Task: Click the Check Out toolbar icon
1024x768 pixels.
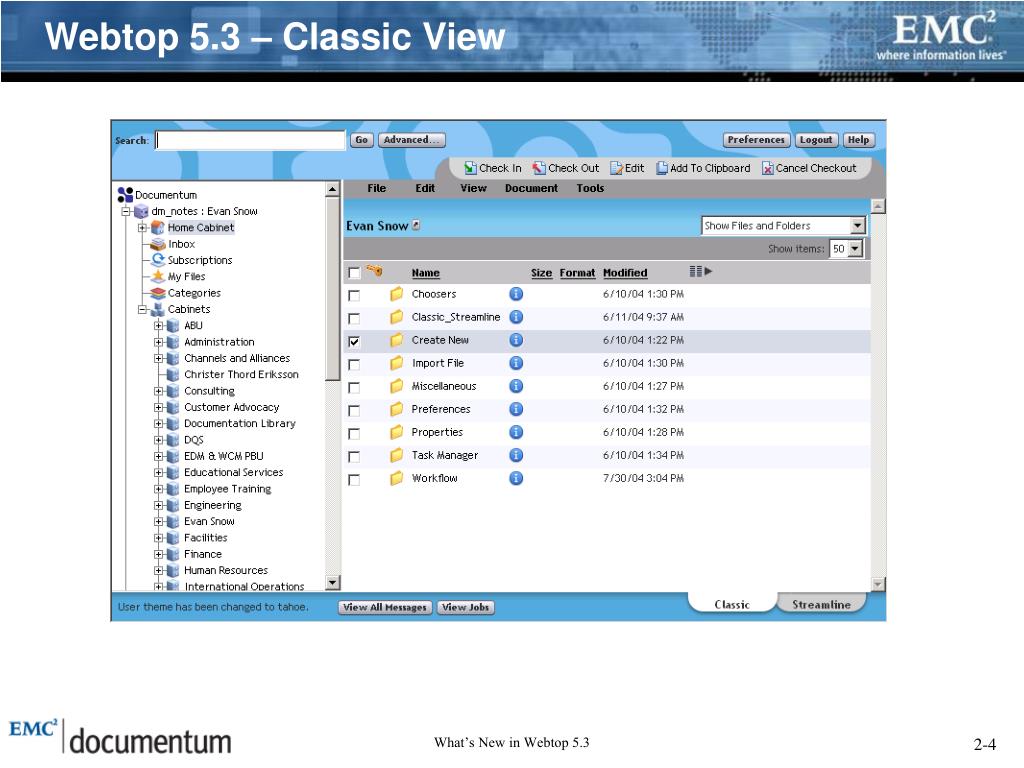Action: (539, 168)
